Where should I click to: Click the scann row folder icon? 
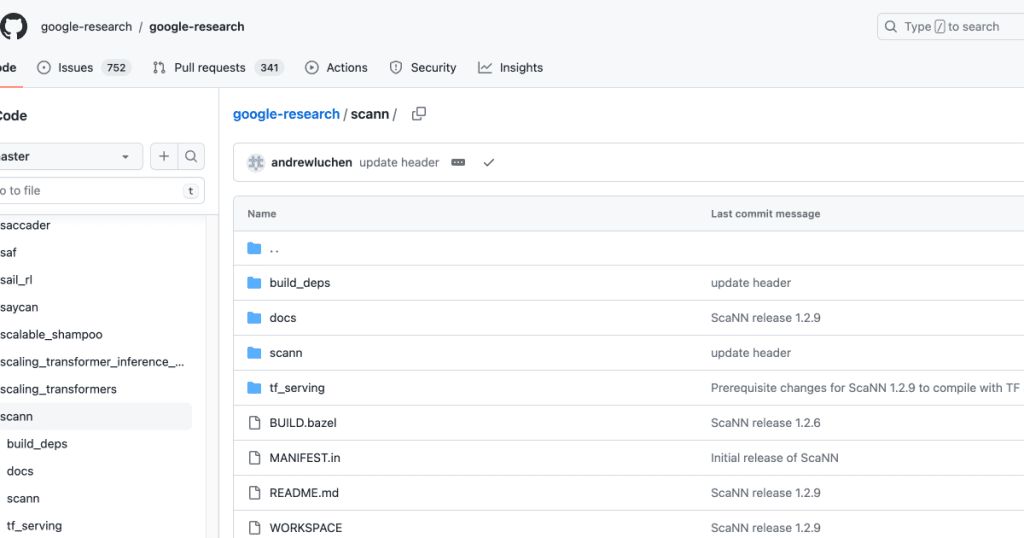255,353
